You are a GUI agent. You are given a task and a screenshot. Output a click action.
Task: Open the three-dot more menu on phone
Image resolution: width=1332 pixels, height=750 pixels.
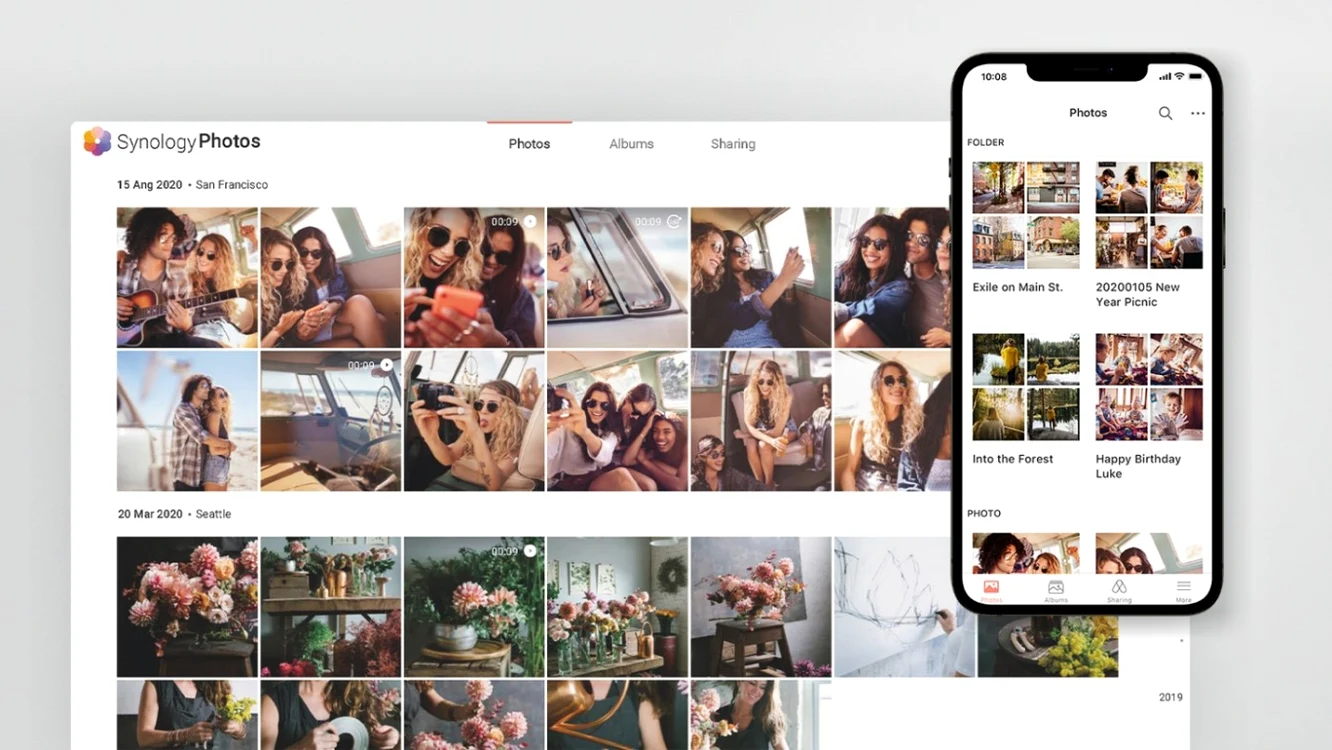(x=1198, y=113)
